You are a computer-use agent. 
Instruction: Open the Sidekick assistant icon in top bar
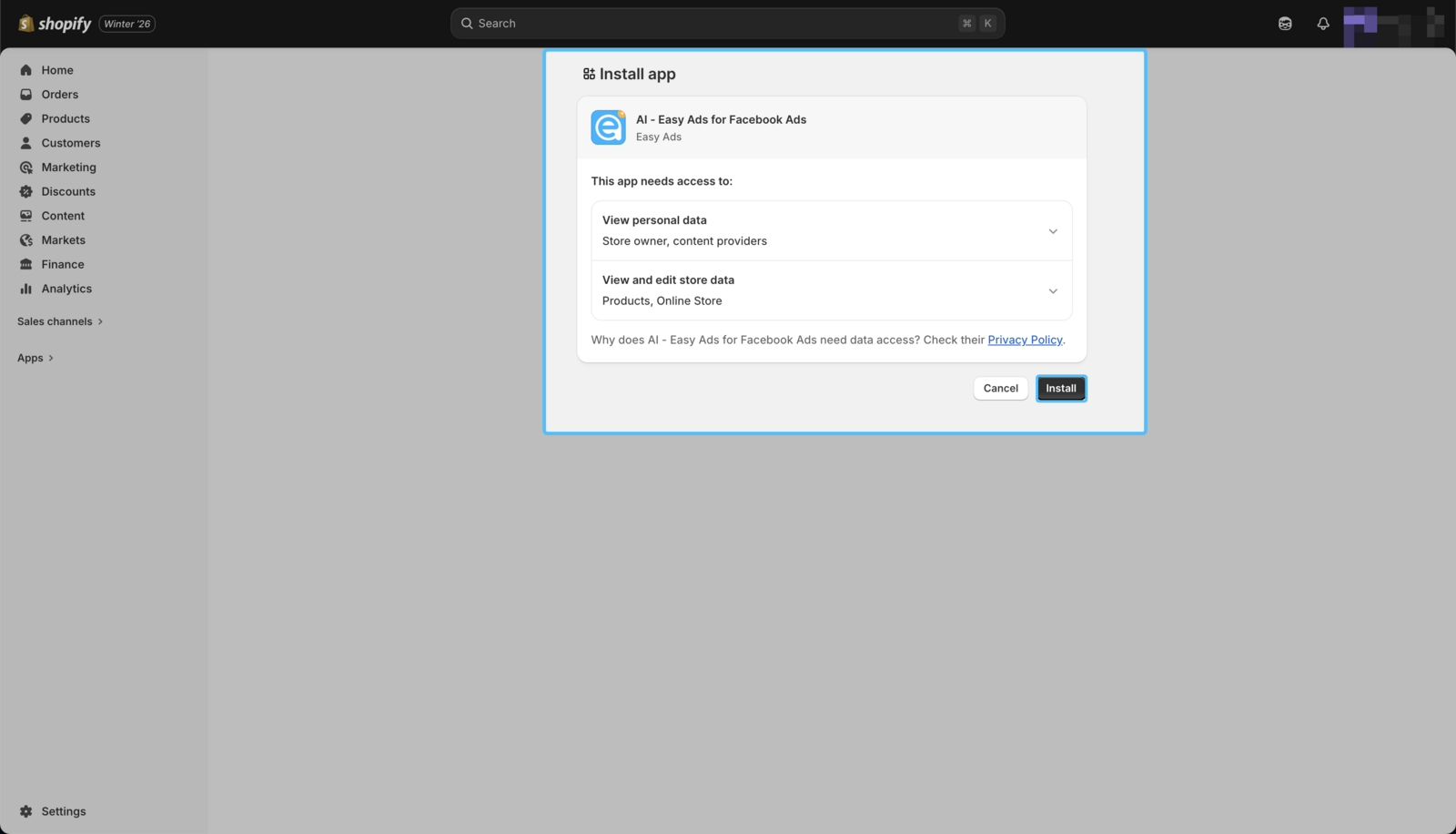click(x=1284, y=24)
